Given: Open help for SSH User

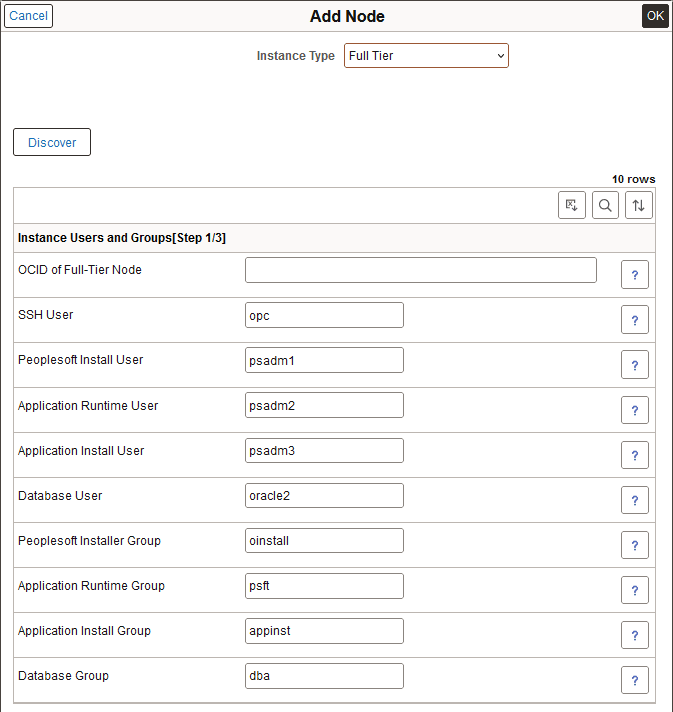Looking at the screenshot, I should click(x=635, y=320).
